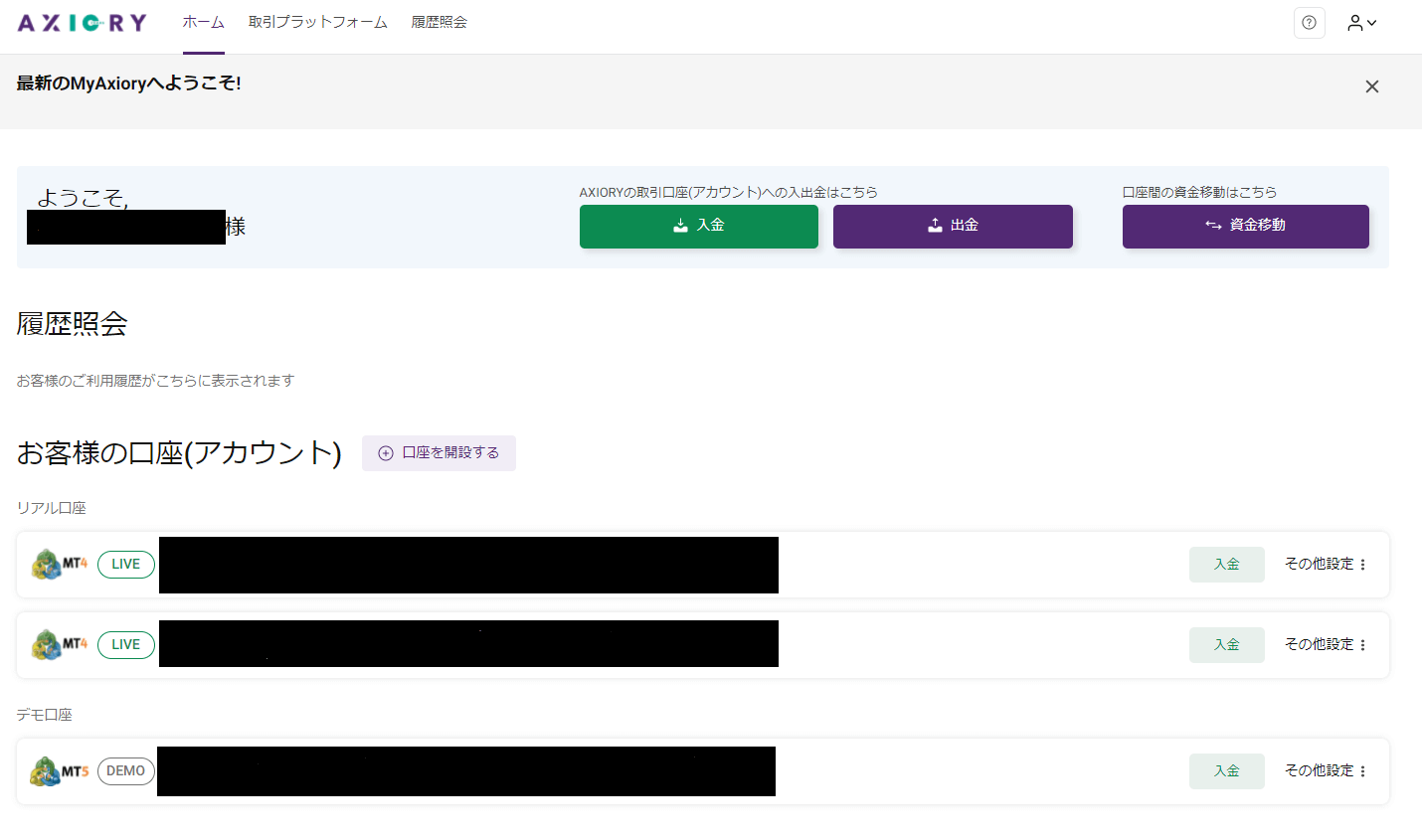Click the 最新のMyAxioryへようこそ! banner text
Viewport: 1422px width, 840px height.
point(129,84)
